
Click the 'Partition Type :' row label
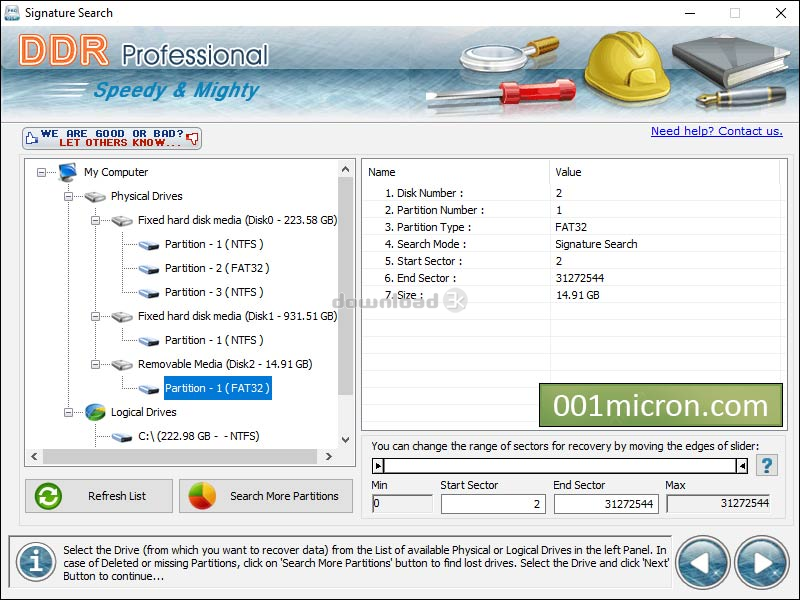coord(428,227)
